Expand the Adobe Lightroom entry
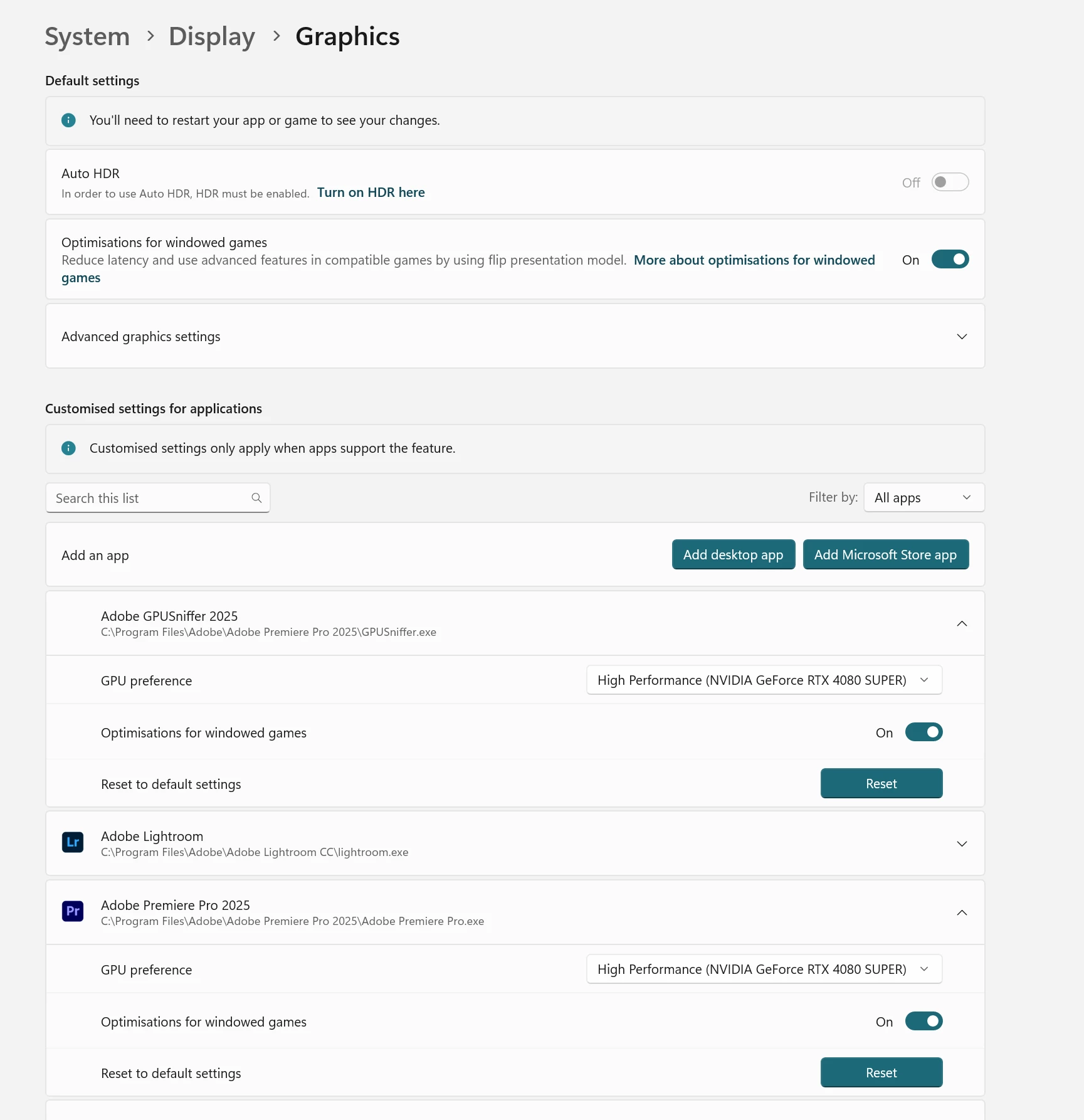Viewport: 1084px width, 1120px height. pyautogui.click(x=962, y=844)
